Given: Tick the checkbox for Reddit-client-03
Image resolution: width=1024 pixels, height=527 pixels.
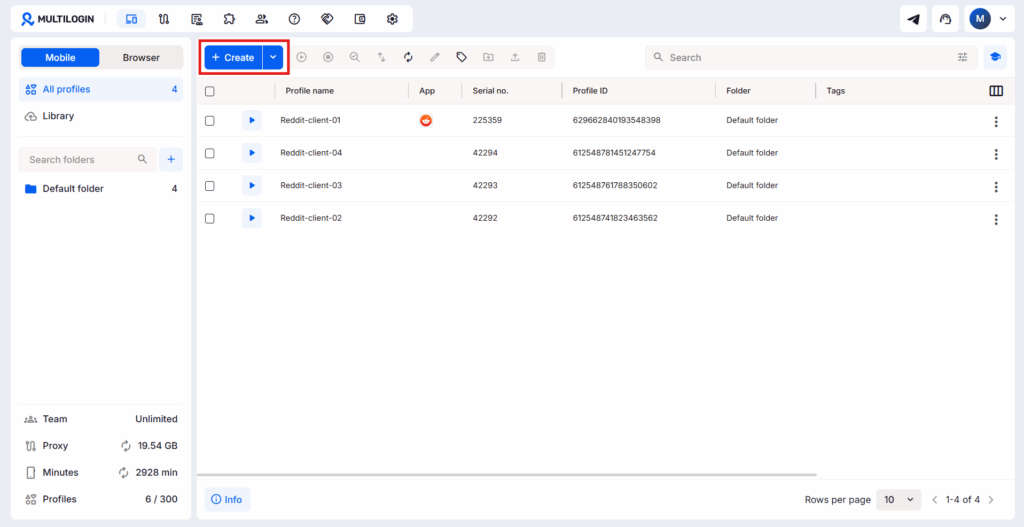Looking at the screenshot, I should click(210, 186).
